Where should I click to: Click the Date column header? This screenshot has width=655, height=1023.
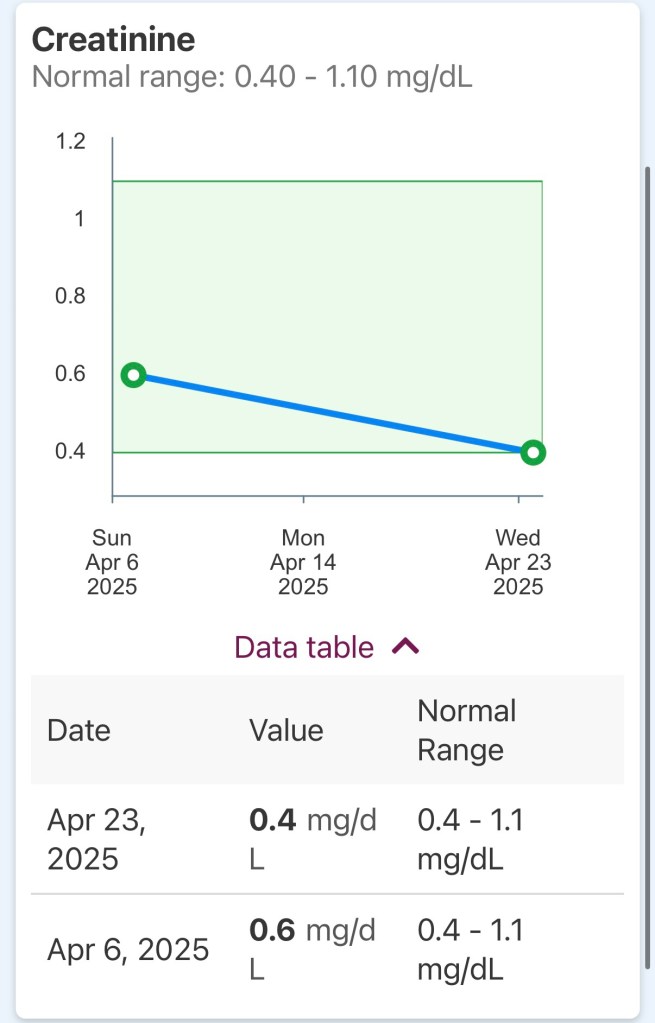coord(79,729)
